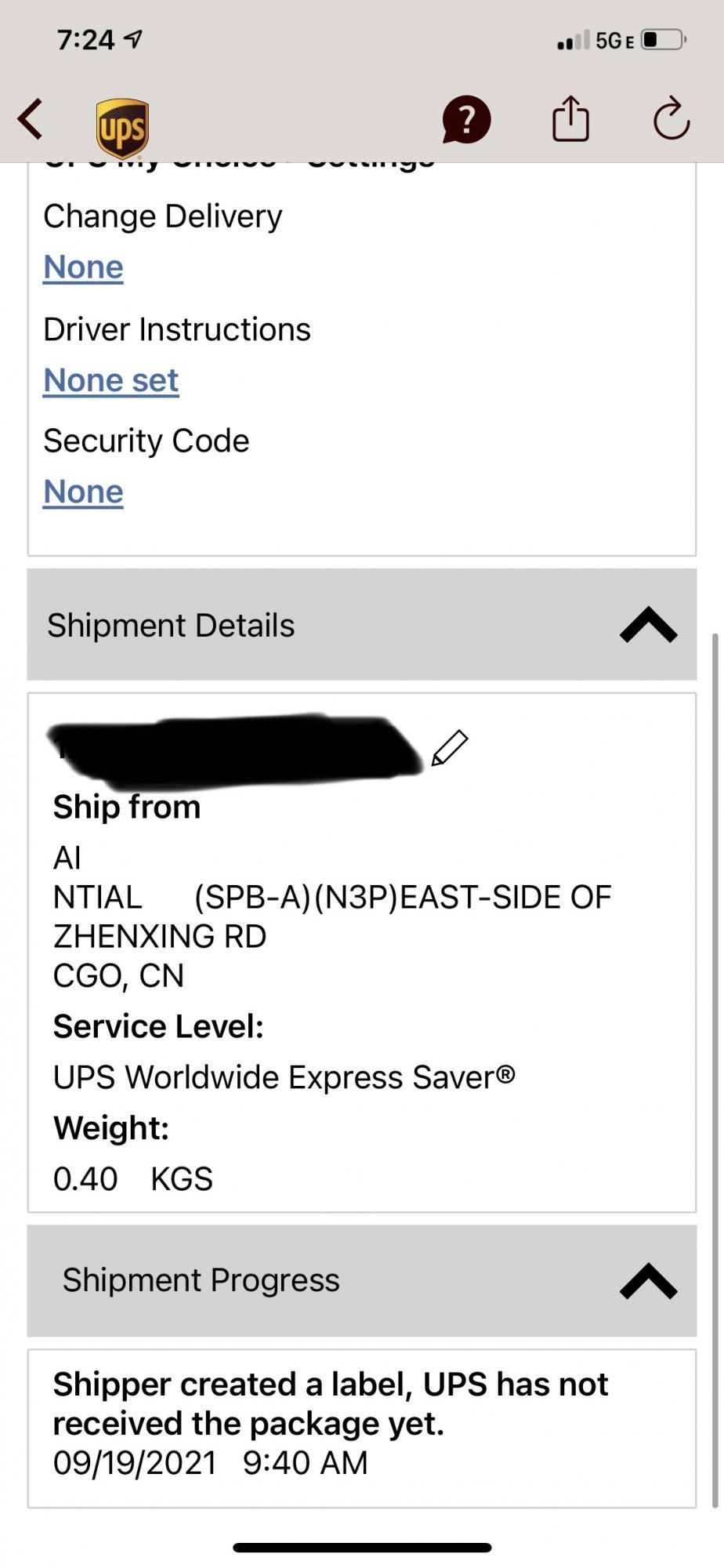Tap the battery status indicator
Image resolution: width=724 pixels, height=1568 pixels.
(664, 39)
